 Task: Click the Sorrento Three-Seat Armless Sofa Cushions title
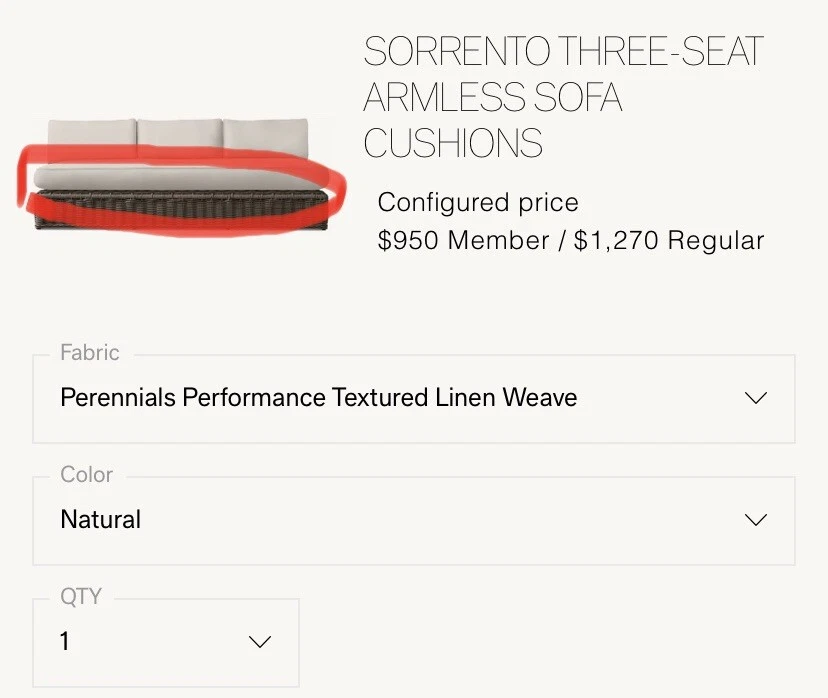tap(563, 97)
